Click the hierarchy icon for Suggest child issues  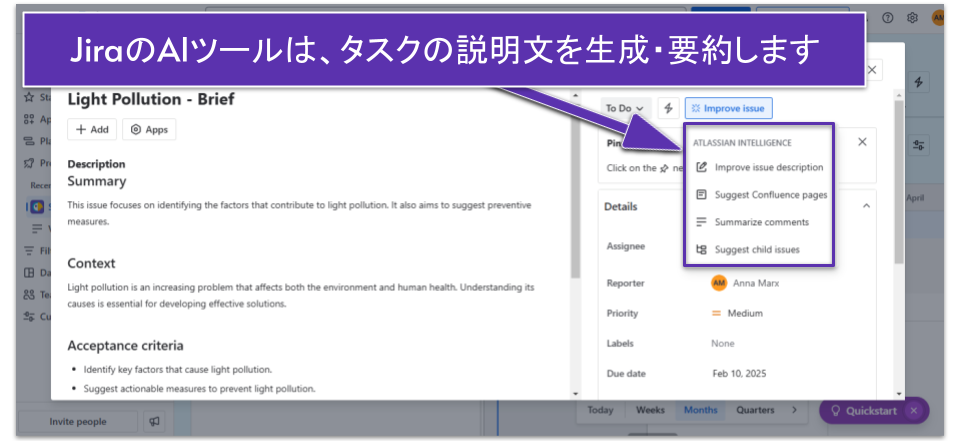(x=702, y=249)
